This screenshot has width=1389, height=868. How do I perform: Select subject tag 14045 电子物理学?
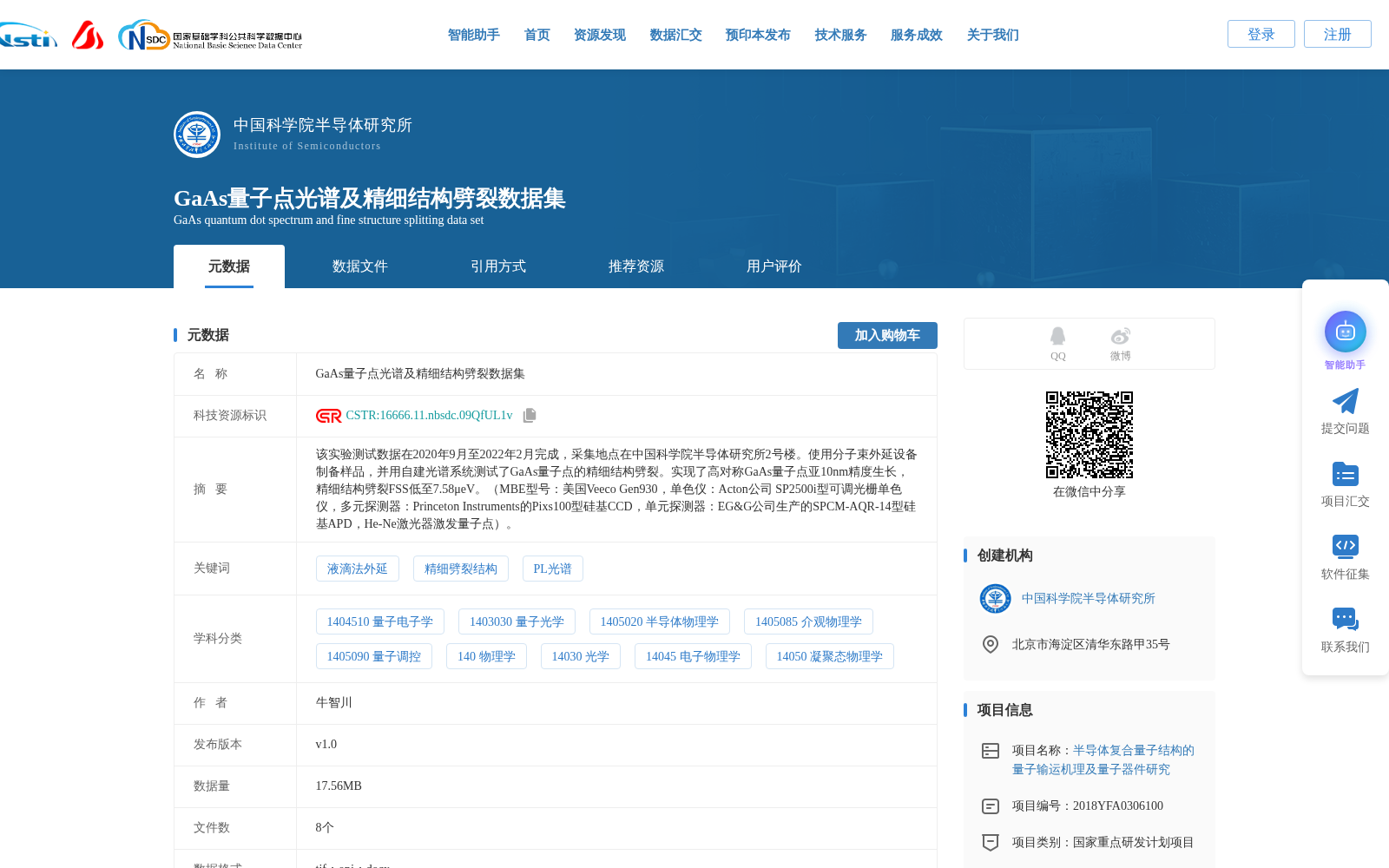pyautogui.click(x=693, y=656)
